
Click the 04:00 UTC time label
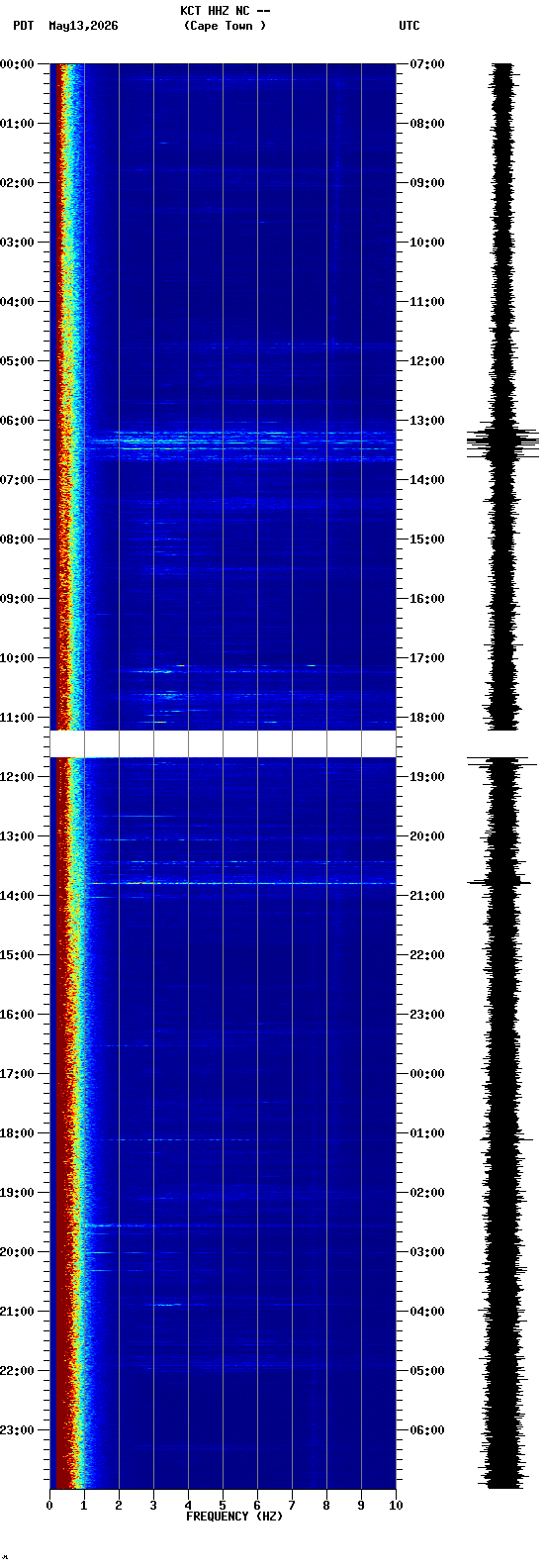point(427,1312)
